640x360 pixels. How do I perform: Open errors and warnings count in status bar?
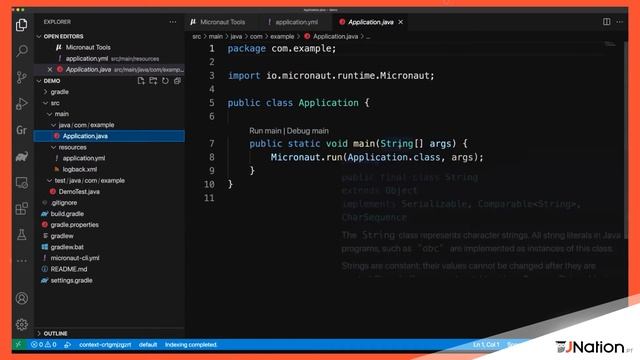(x=44, y=344)
